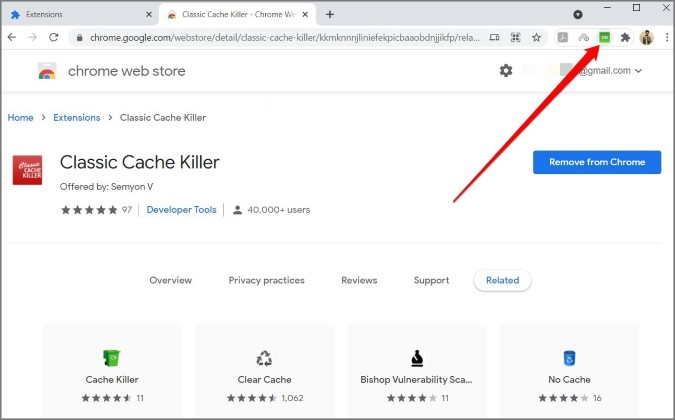Viewport: 675px width, 420px height.
Task: Click Offered by: Semyon V text
Action: (x=106, y=186)
